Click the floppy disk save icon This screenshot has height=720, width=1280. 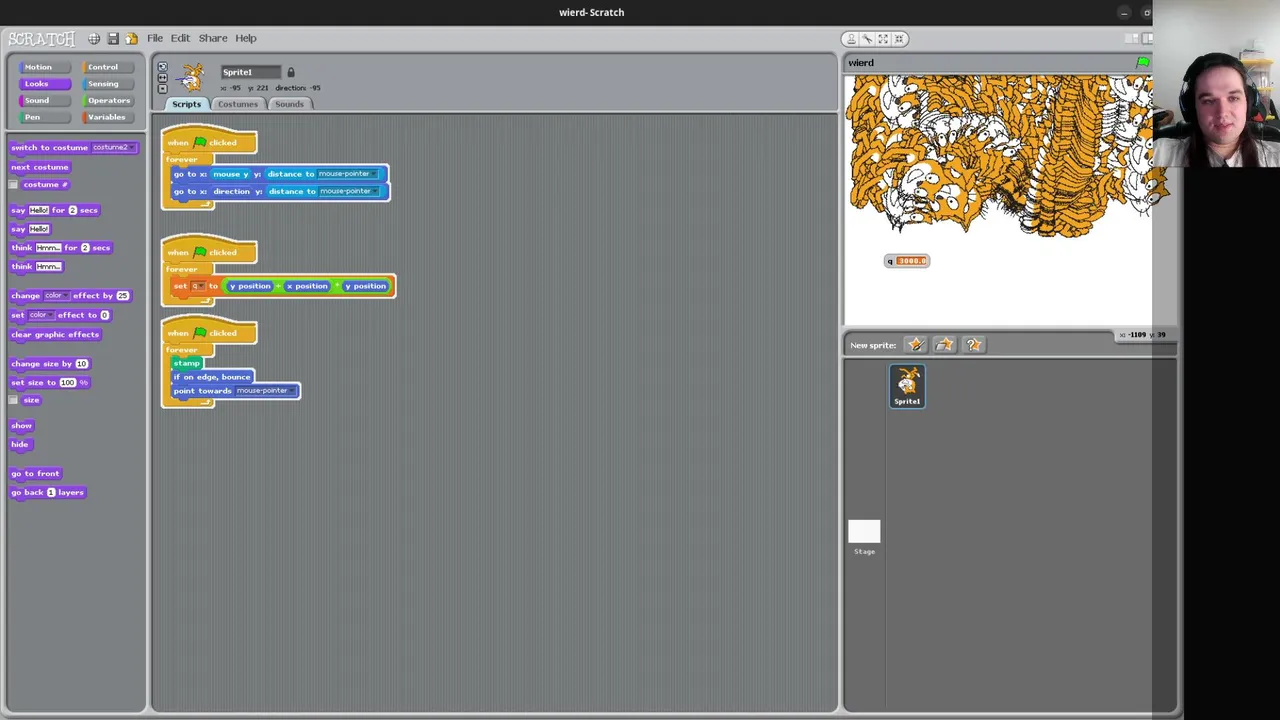click(x=113, y=38)
